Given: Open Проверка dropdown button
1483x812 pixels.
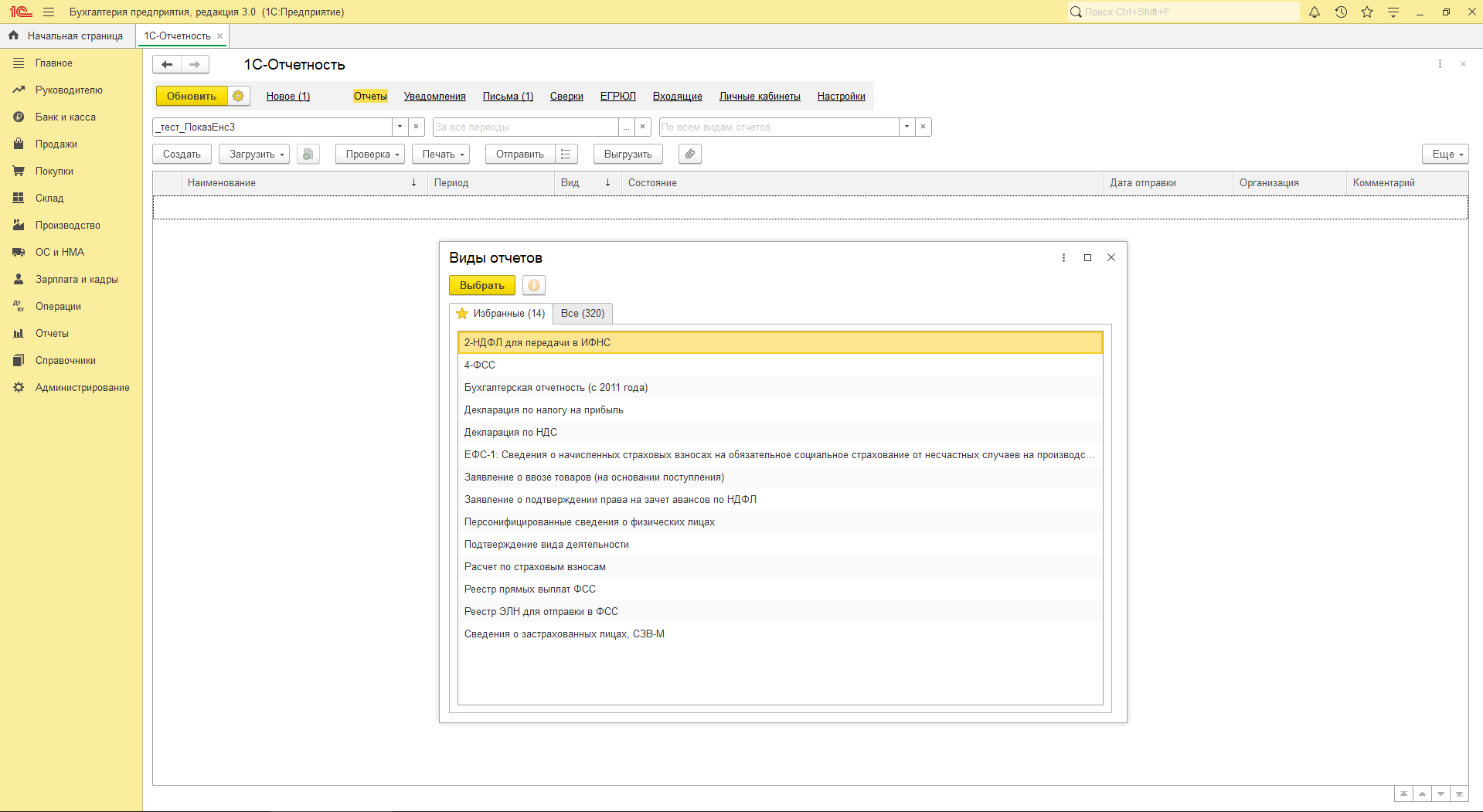Looking at the screenshot, I should tap(370, 154).
